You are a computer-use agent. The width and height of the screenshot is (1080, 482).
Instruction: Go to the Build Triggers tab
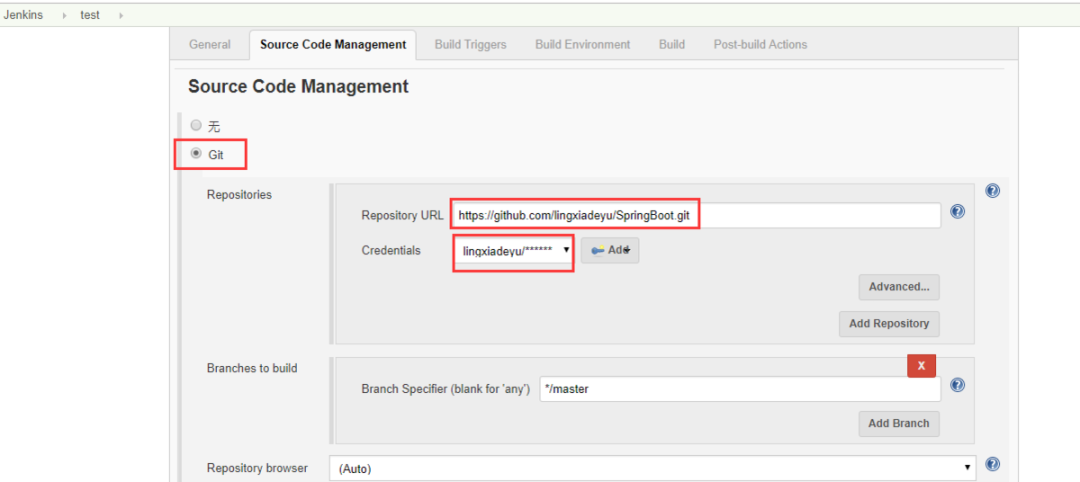click(x=470, y=45)
